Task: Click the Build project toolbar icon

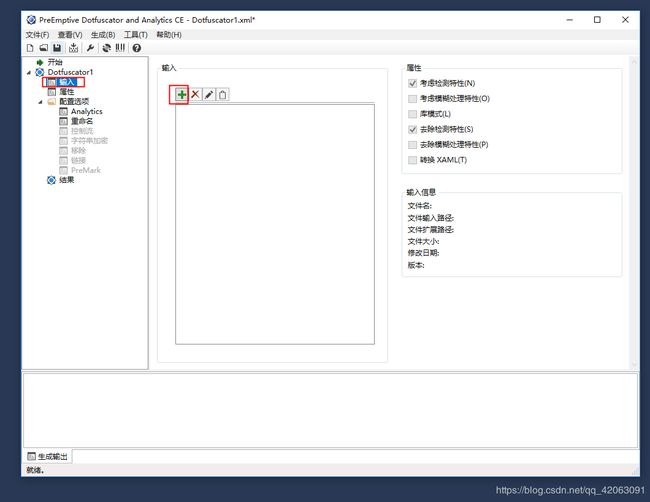Action: click(x=73, y=48)
